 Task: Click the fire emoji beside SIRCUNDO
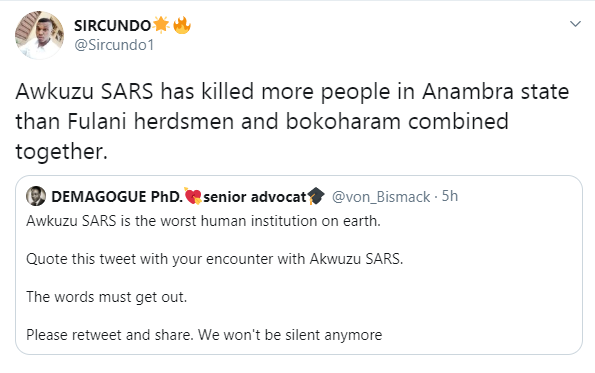coord(182,25)
